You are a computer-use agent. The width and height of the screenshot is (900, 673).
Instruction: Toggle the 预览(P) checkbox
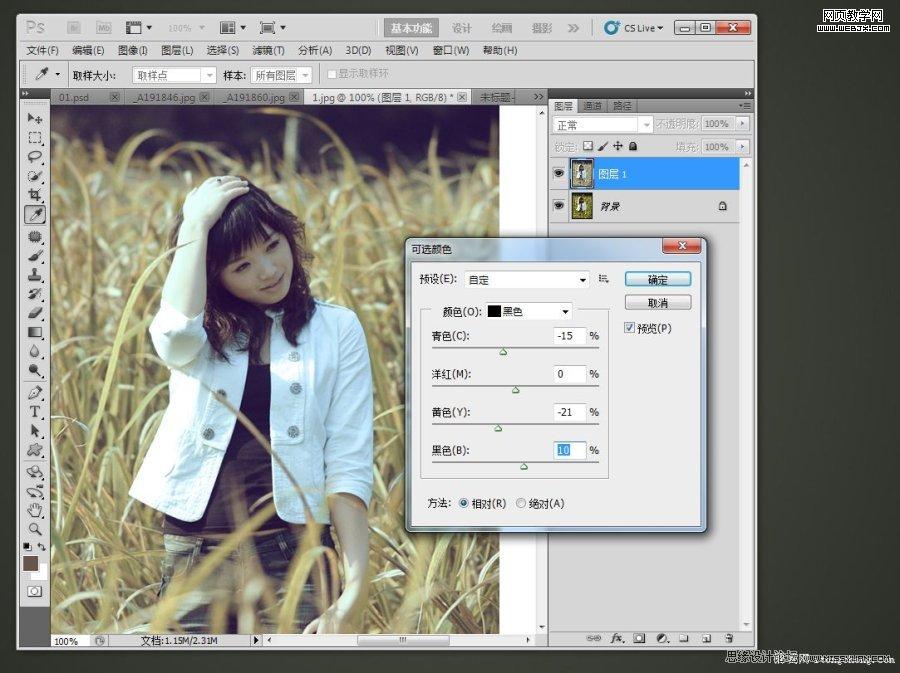(x=630, y=328)
